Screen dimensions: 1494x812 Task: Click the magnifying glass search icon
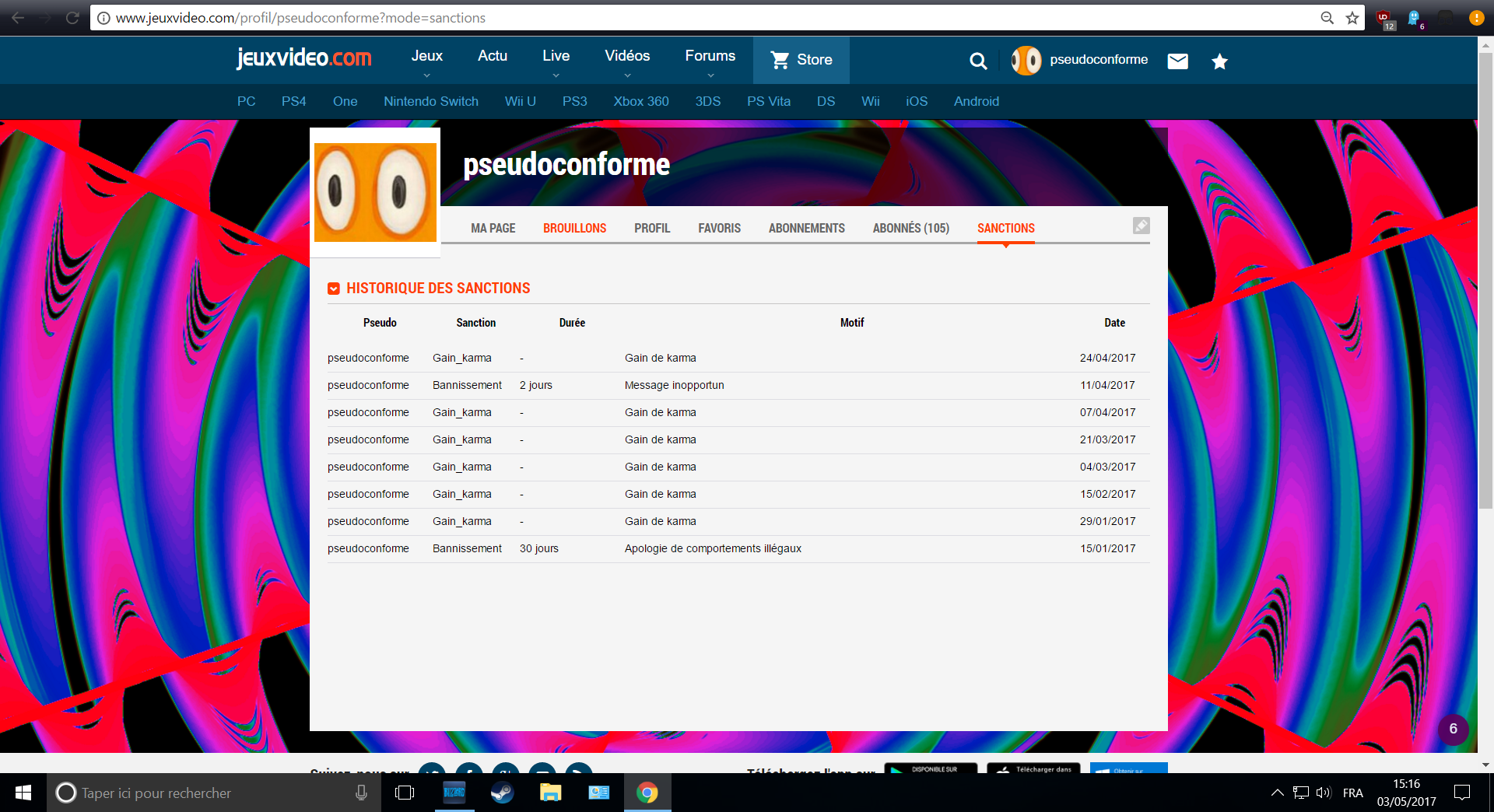point(978,61)
